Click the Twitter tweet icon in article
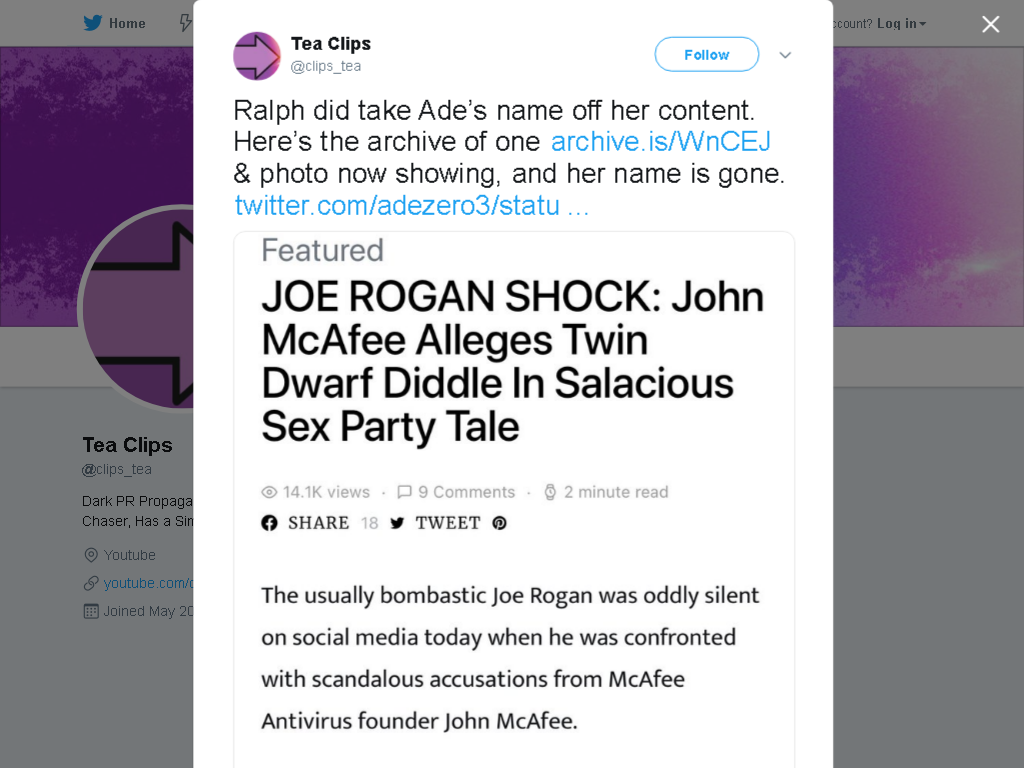Viewport: 1024px width, 768px height. point(397,523)
